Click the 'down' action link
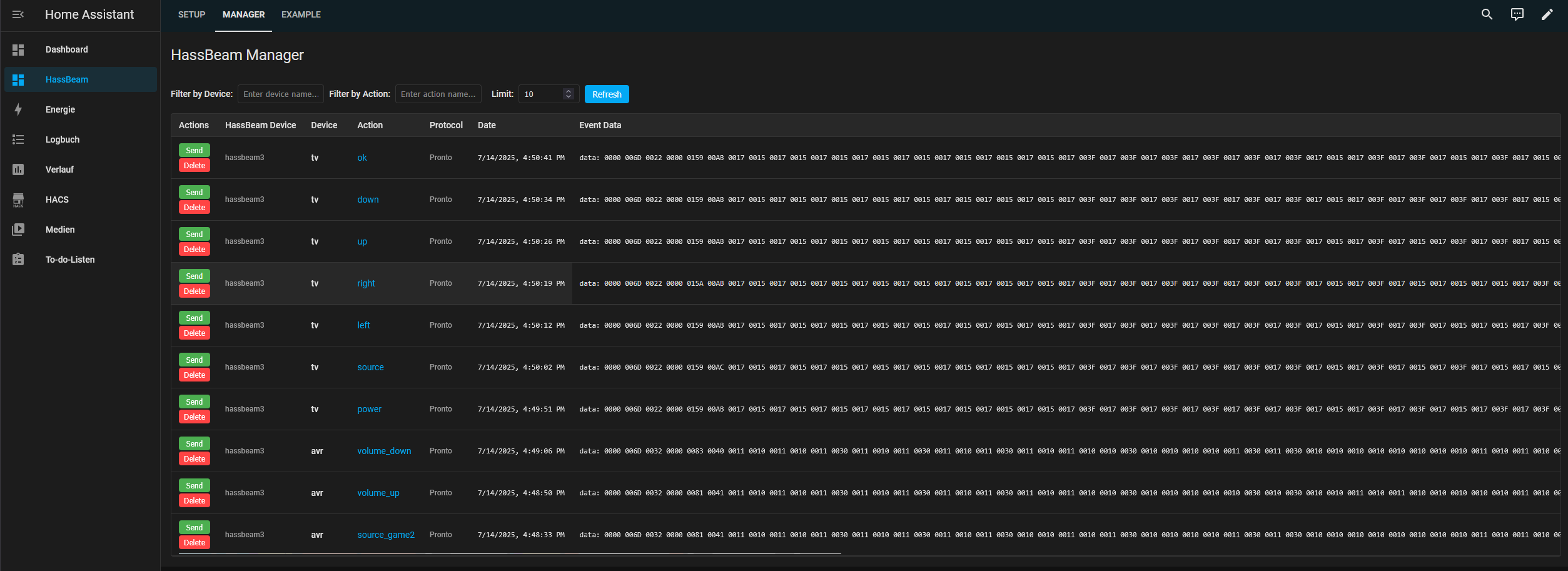Viewport: 1568px width, 571px height. click(368, 200)
